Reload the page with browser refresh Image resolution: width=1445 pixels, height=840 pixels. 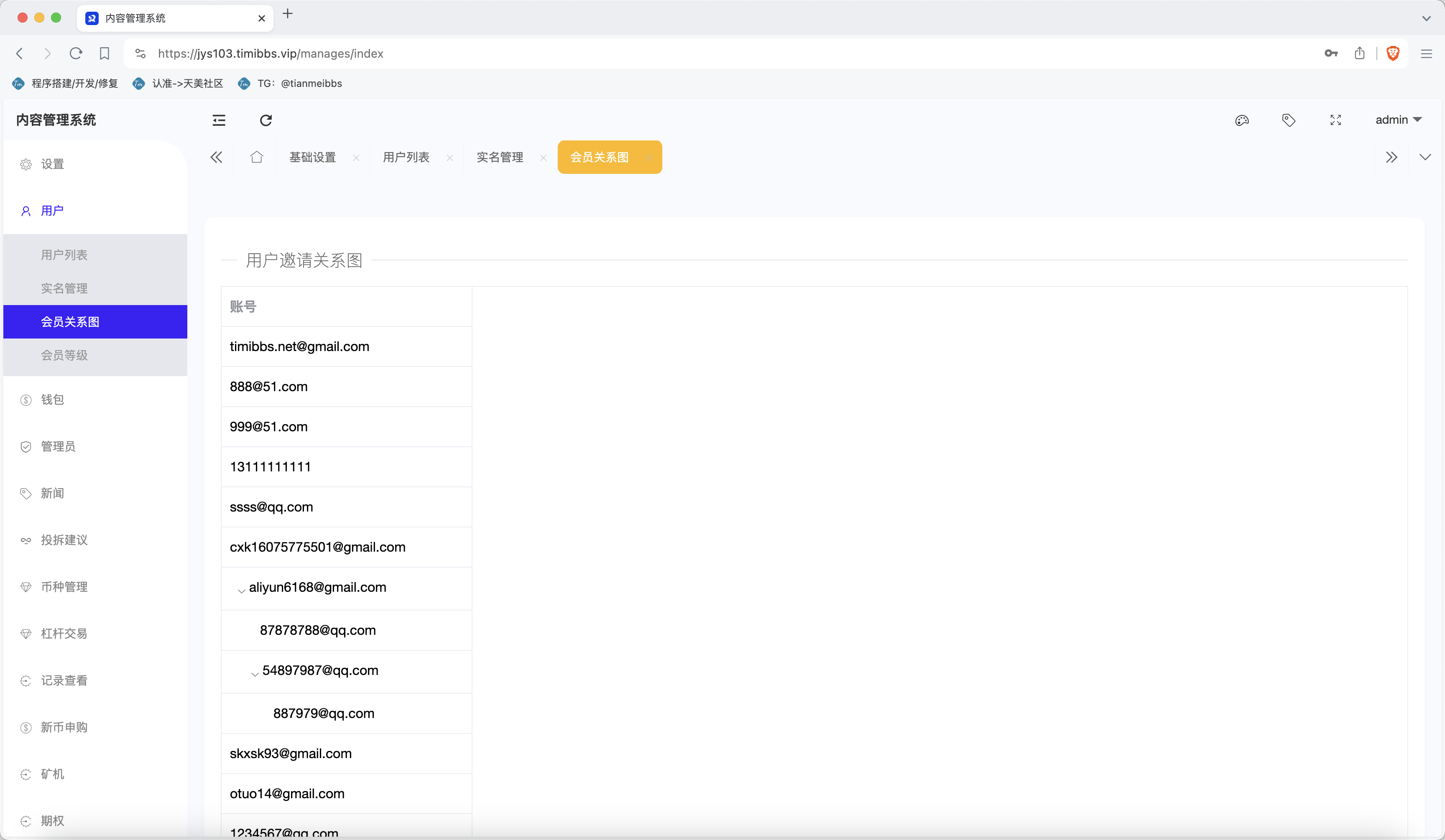[76, 53]
